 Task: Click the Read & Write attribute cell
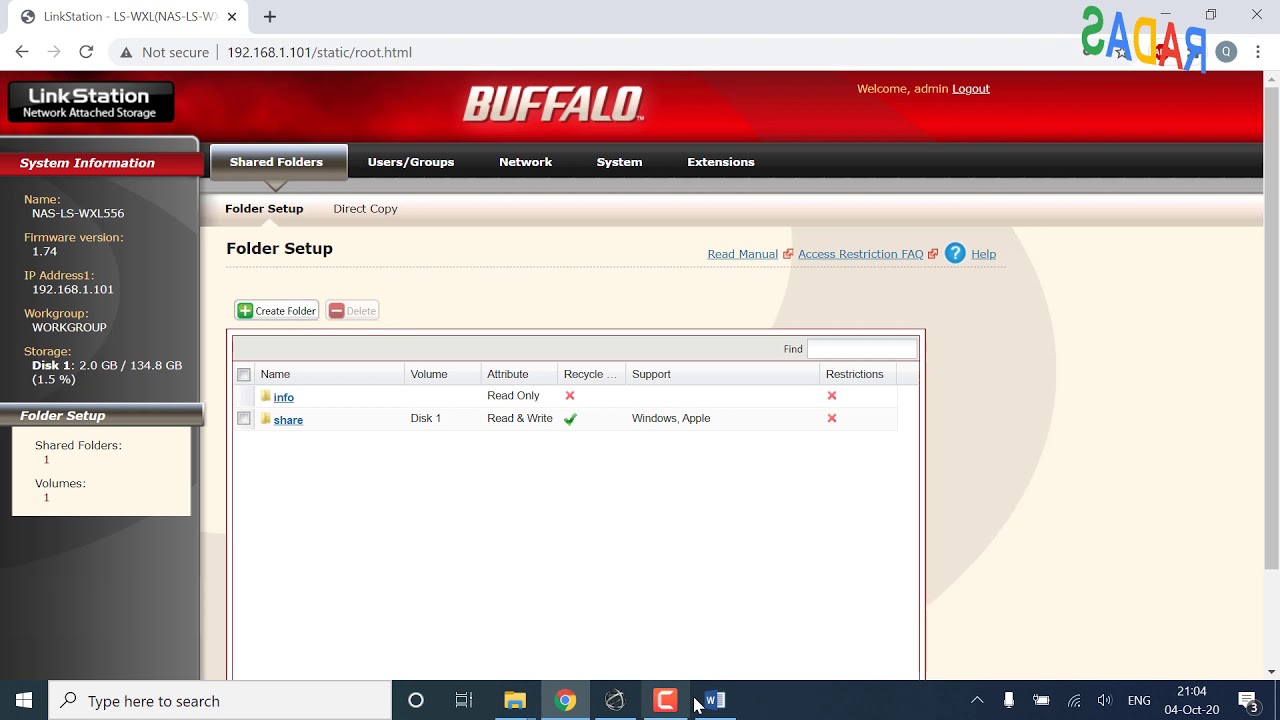pyautogui.click(x=520, y=419)
